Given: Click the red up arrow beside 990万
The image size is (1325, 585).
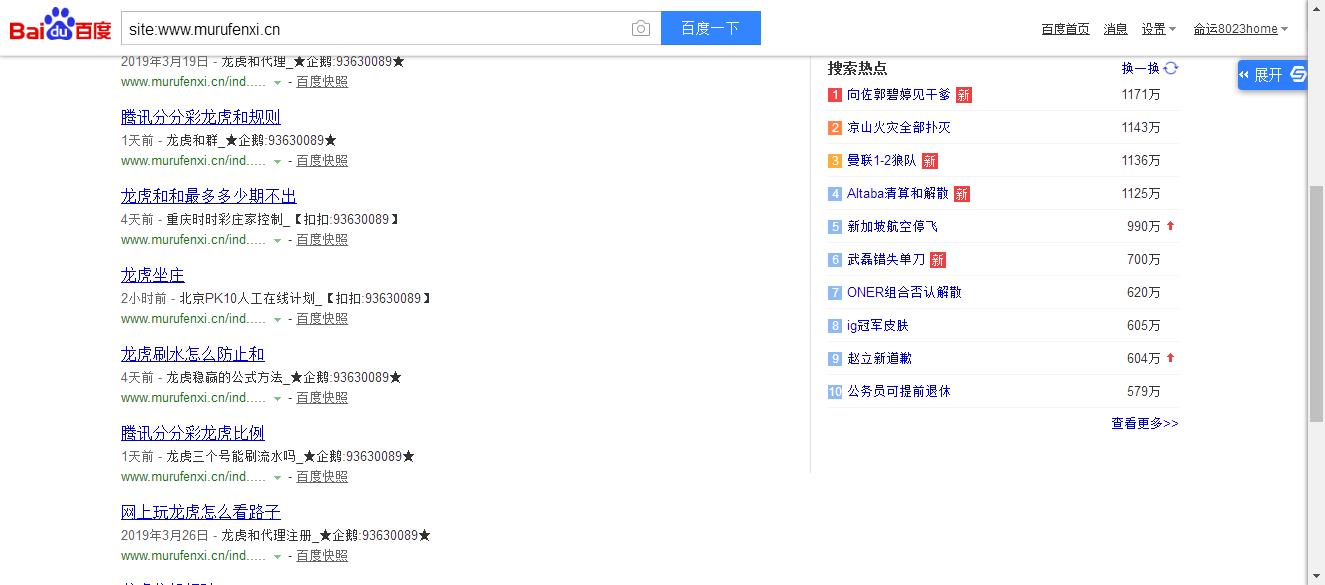Looking at the screenshot, I should 1170,226.
